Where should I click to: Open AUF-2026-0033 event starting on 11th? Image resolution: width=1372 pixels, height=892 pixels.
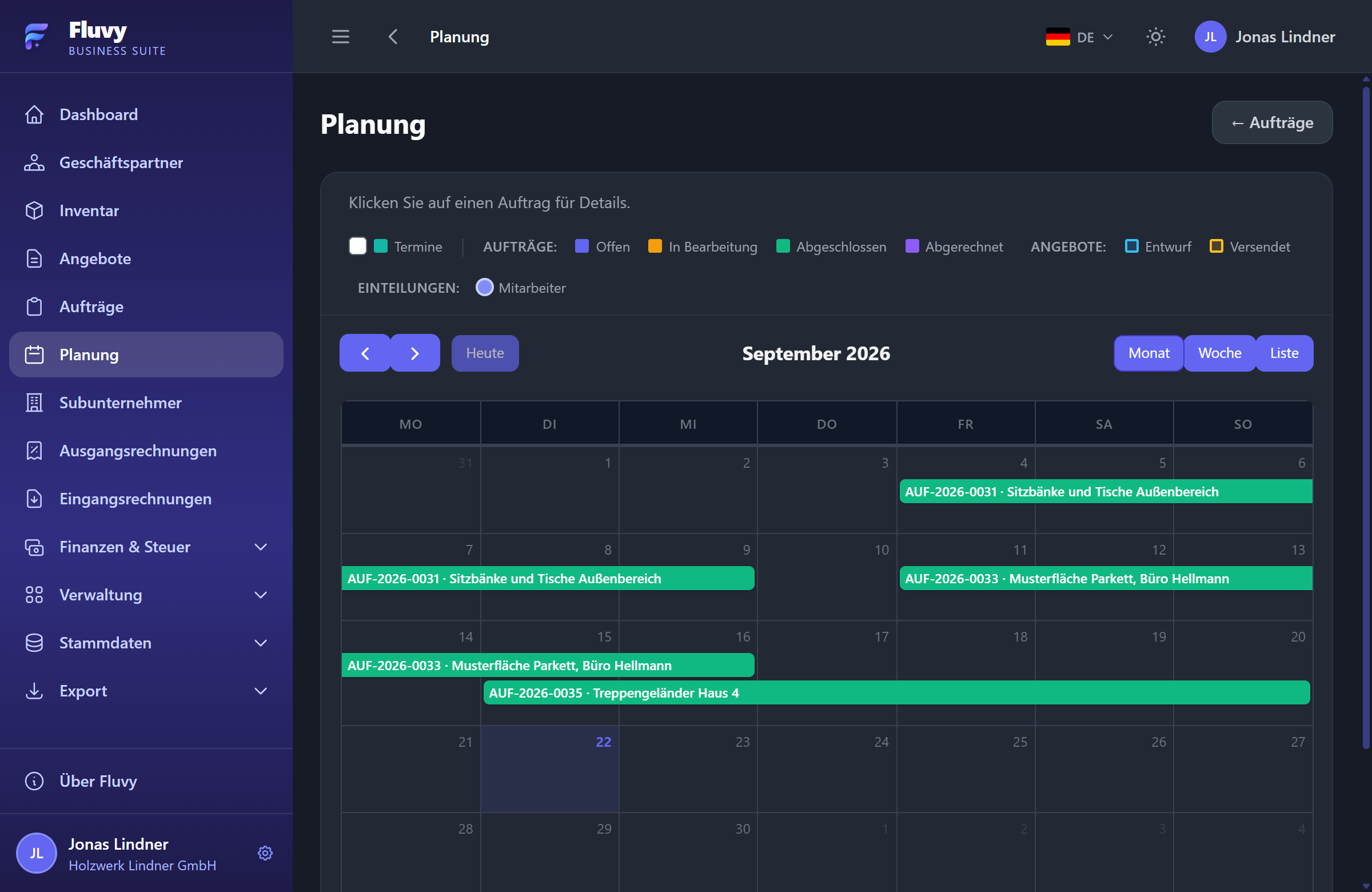click(x=1106, y=578)
